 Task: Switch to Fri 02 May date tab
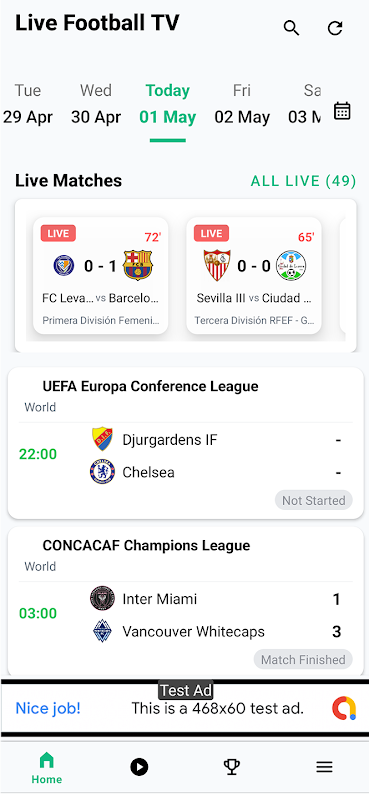click(242, 104)
